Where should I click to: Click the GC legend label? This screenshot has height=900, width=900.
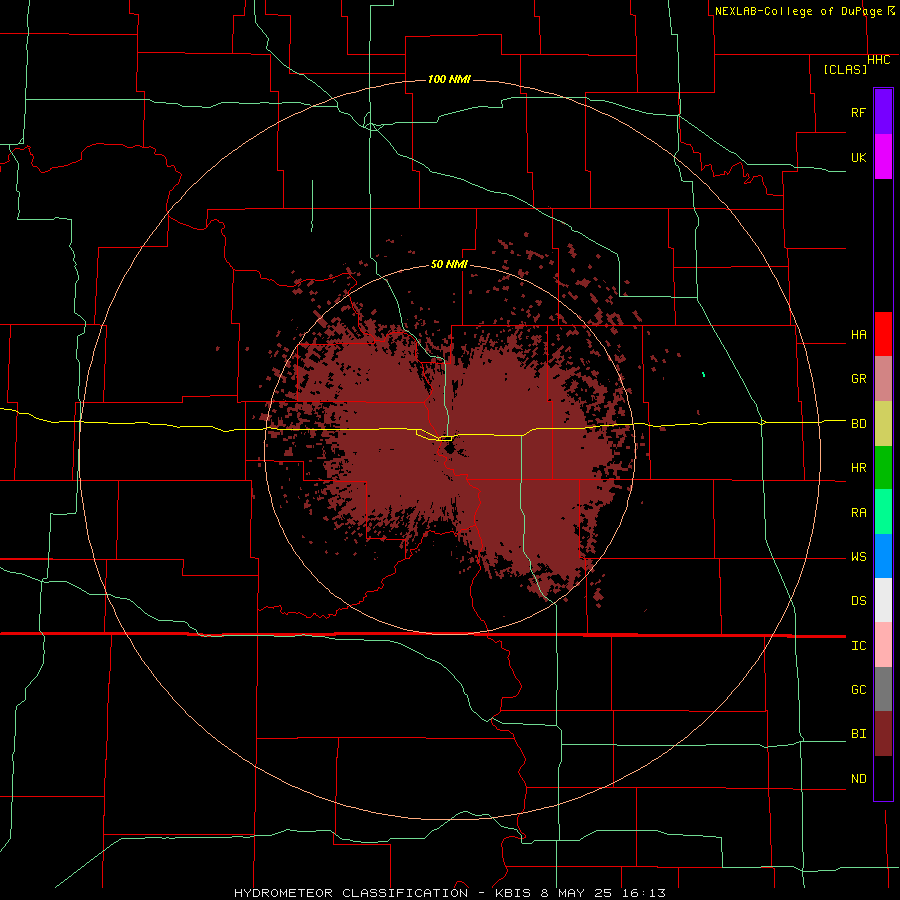coord(858,690)
